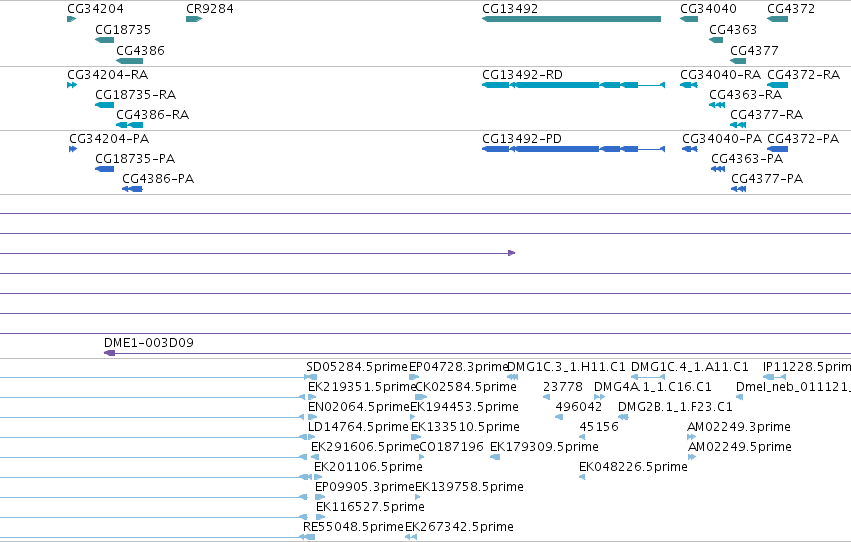The height and width of the screenshot is (542, 851).
Task: Click EK179309.5prime label
Action: click(x=544, y=447)
